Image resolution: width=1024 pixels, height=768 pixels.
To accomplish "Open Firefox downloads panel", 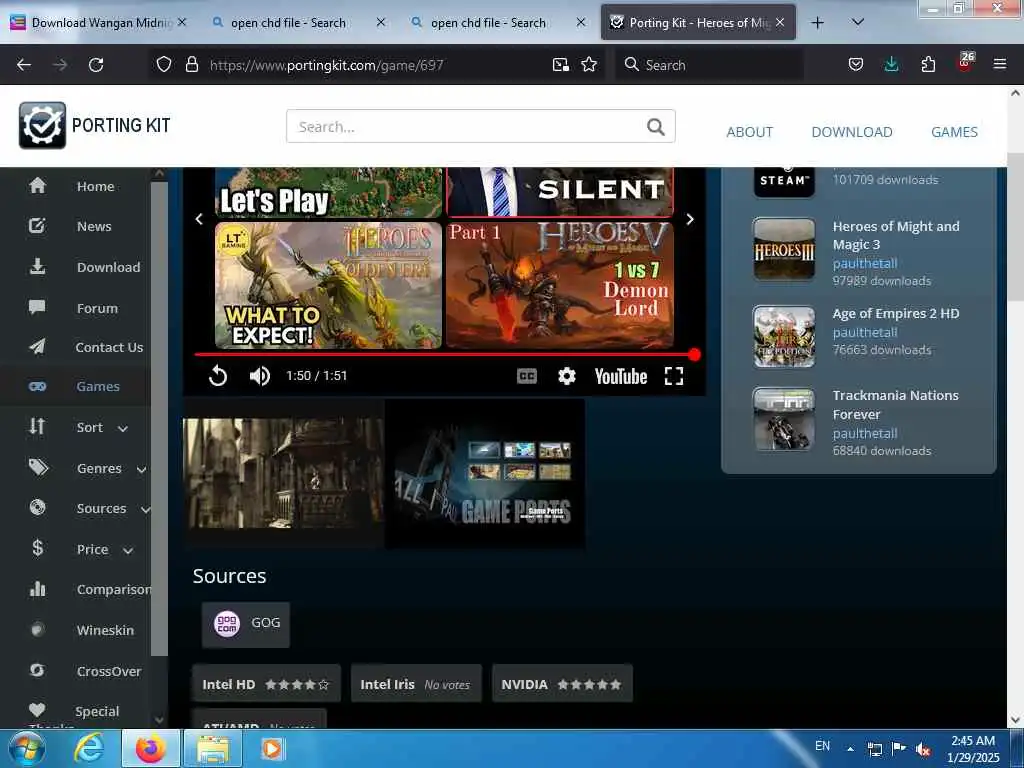I will coord(891,65).
